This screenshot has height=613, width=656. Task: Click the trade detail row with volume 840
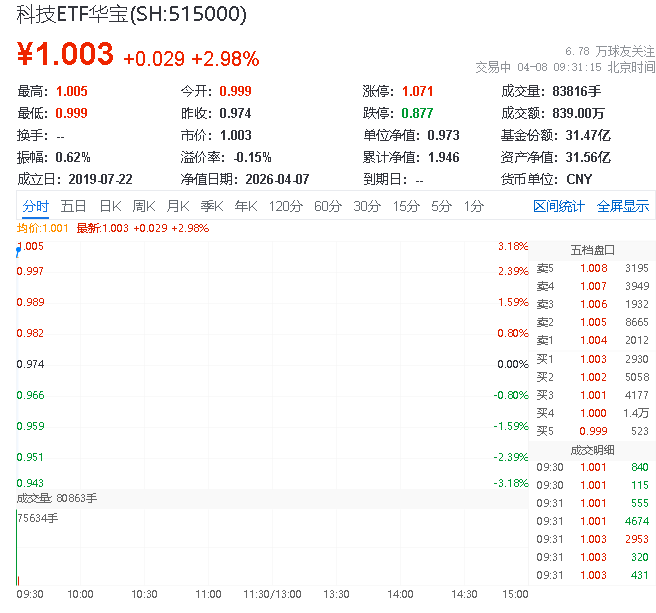[592, 467]
